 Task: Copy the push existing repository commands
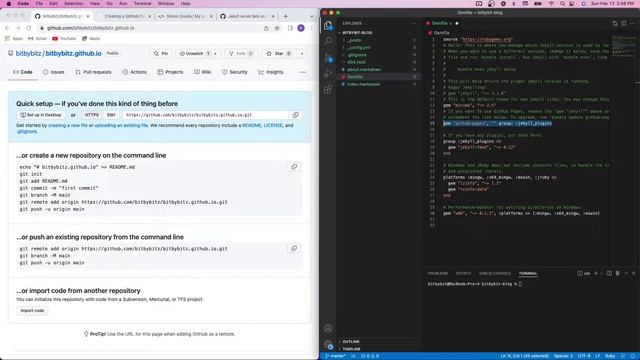(x=294, y=248)
